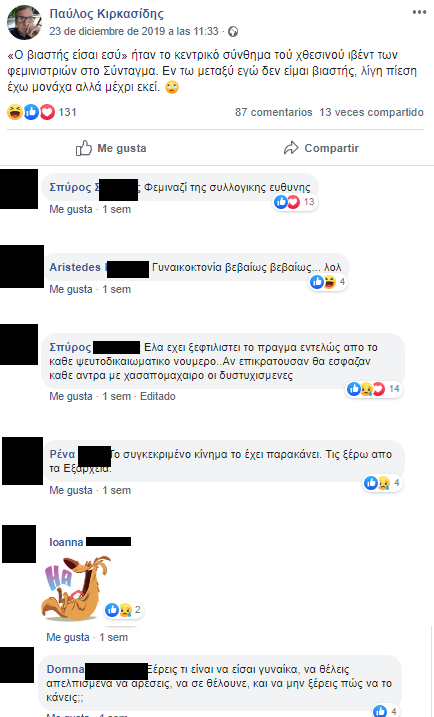
Task: View the 4 reactions on the Aristedes comment
Action: [x=328, y=282]
